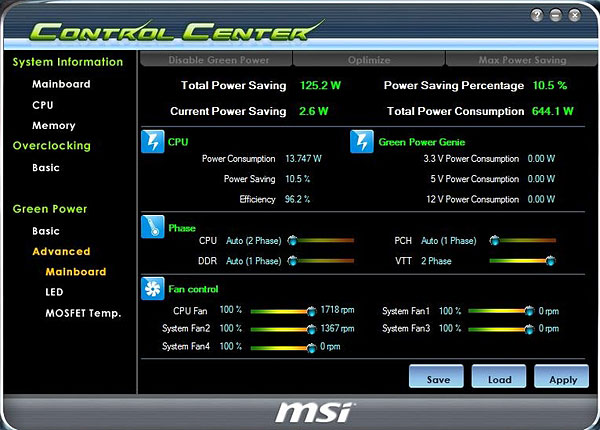Click CPU Fan 1718 rpm reading
The image size is (600, 430).
pos(338,310)
